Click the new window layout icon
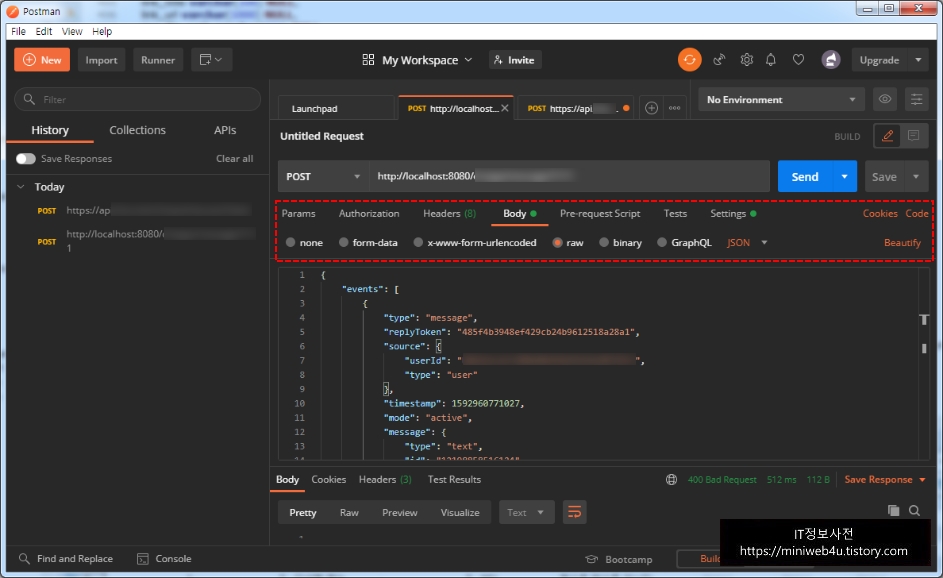The height and width of the screenshot is (578, 943). point(211,60)
